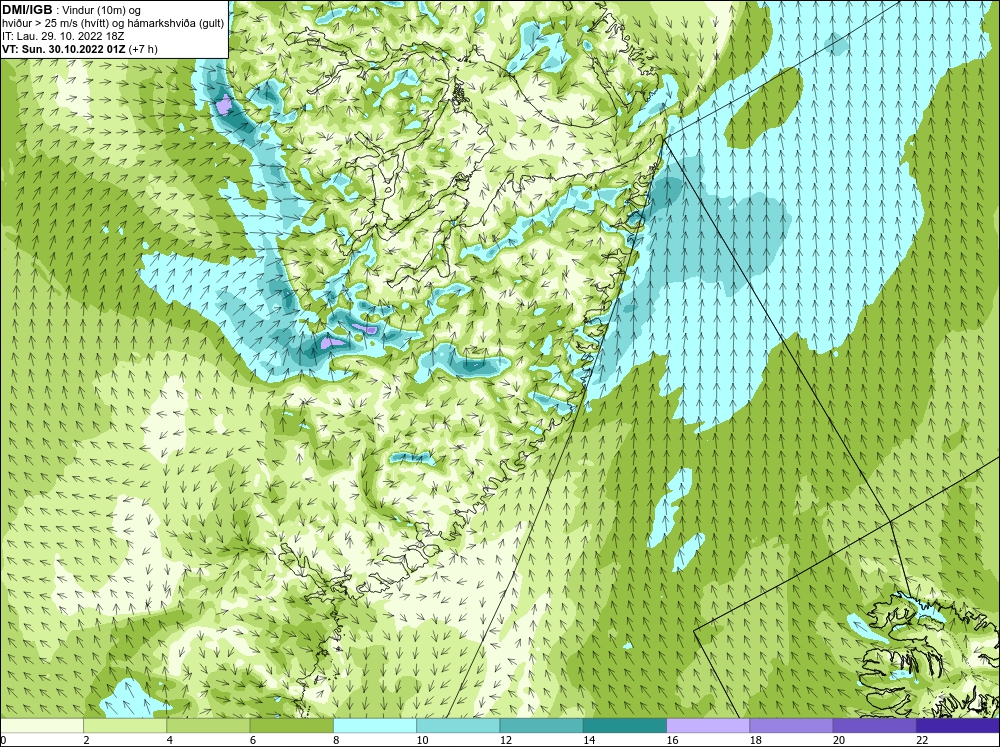Click the legend scale label '4'
1000x747 pixels.
tap(170, 740)
